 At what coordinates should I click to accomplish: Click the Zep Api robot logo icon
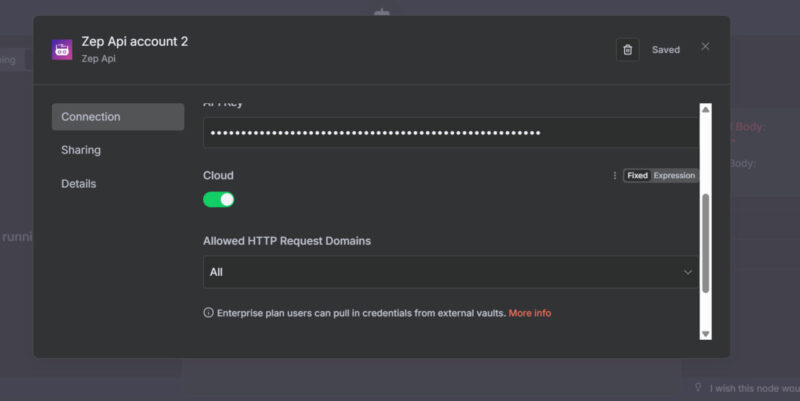coord(62,49)
